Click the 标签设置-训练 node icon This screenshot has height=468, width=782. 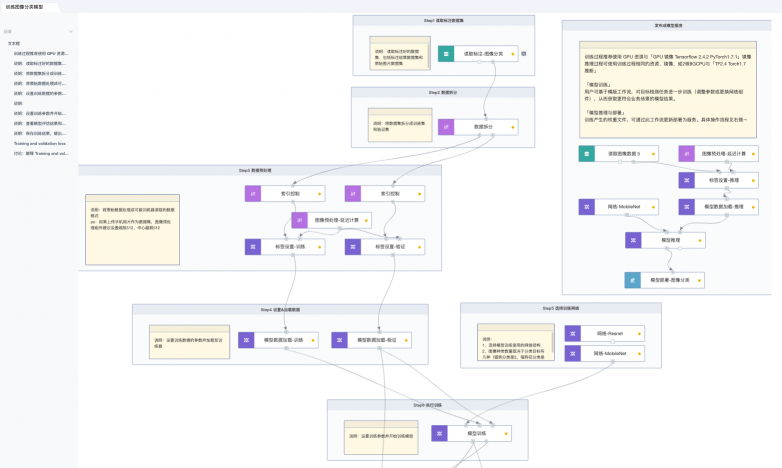pyautogui.click(x=251, y=246)
